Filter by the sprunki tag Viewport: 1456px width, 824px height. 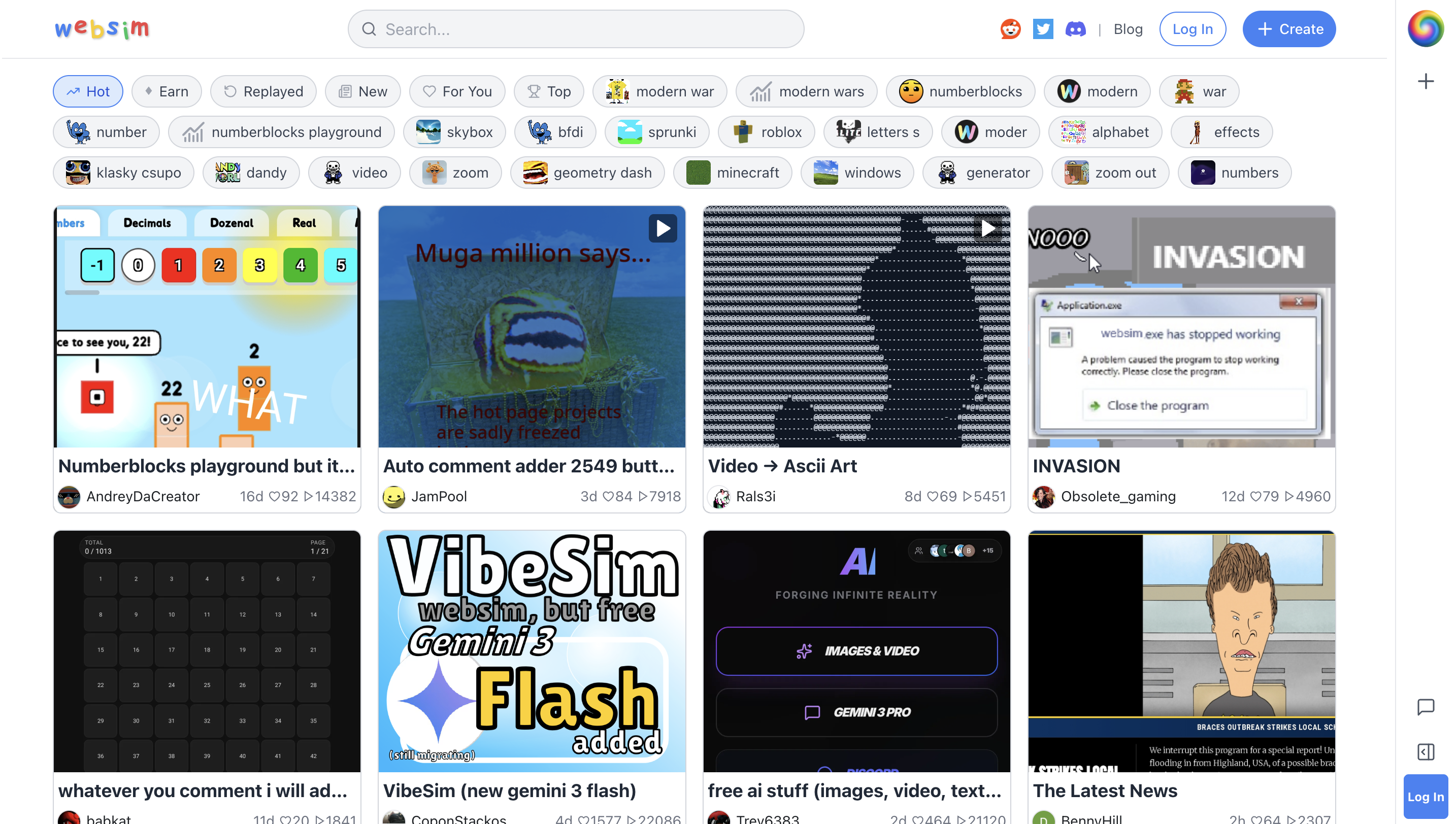(656, 132)
